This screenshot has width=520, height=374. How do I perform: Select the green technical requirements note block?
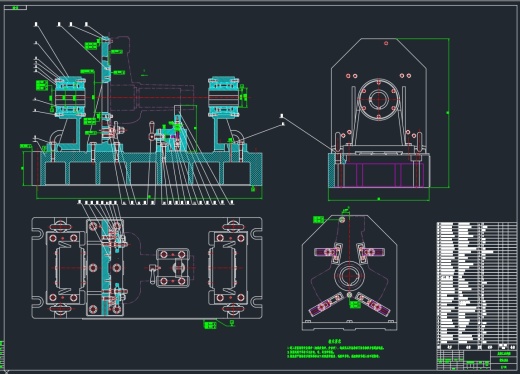click(x=336, y=349)
